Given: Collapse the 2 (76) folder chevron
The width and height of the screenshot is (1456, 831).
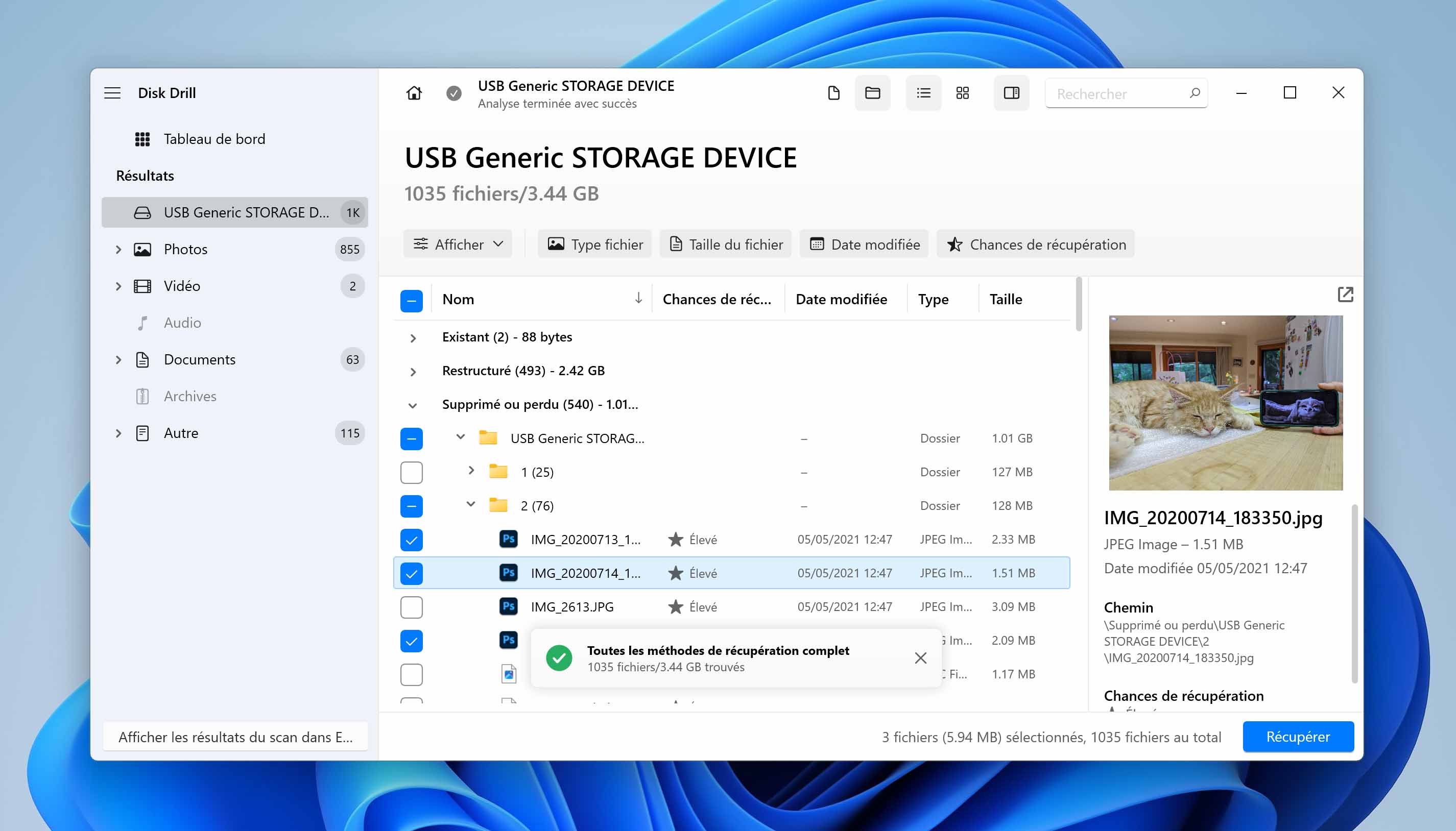Looking at the screenshot, I should coord(471,504).
